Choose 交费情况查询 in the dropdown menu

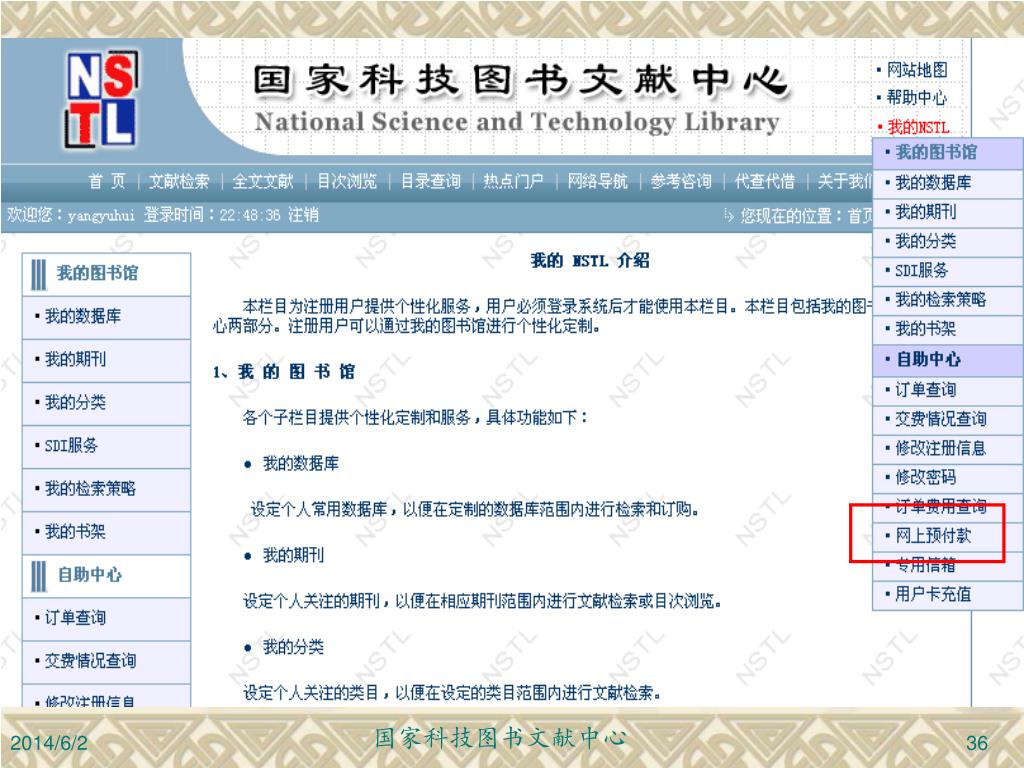[x=948, y=419]
